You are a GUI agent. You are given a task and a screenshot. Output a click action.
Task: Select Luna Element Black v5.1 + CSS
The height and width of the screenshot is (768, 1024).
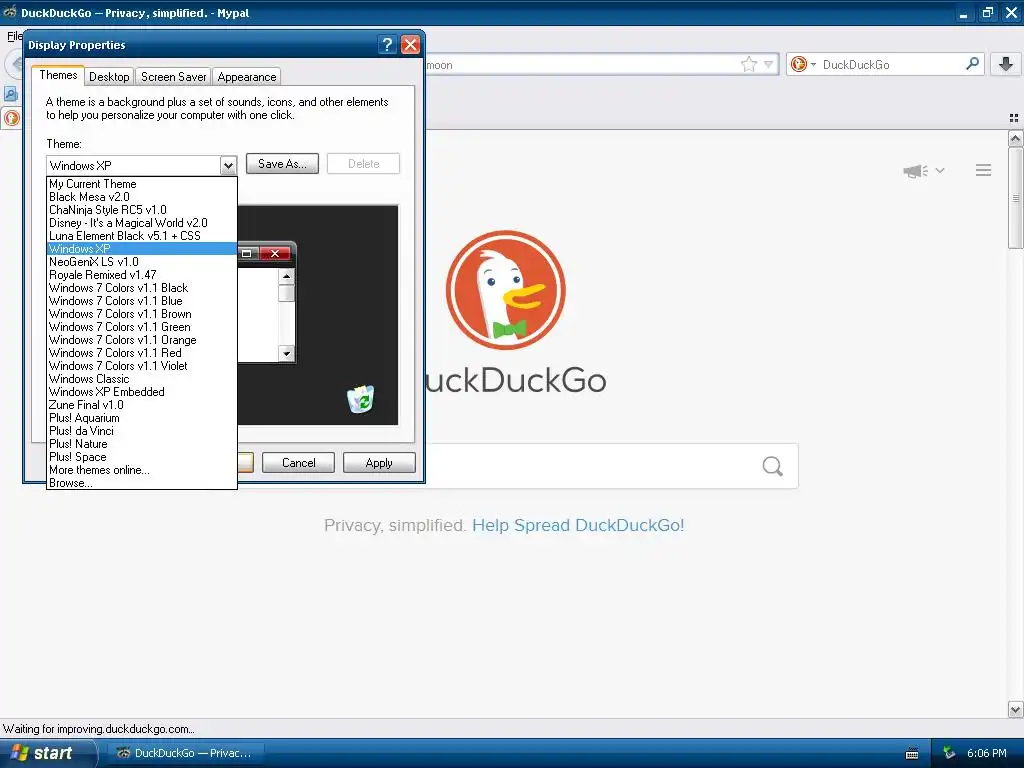(x=142, y=236)
